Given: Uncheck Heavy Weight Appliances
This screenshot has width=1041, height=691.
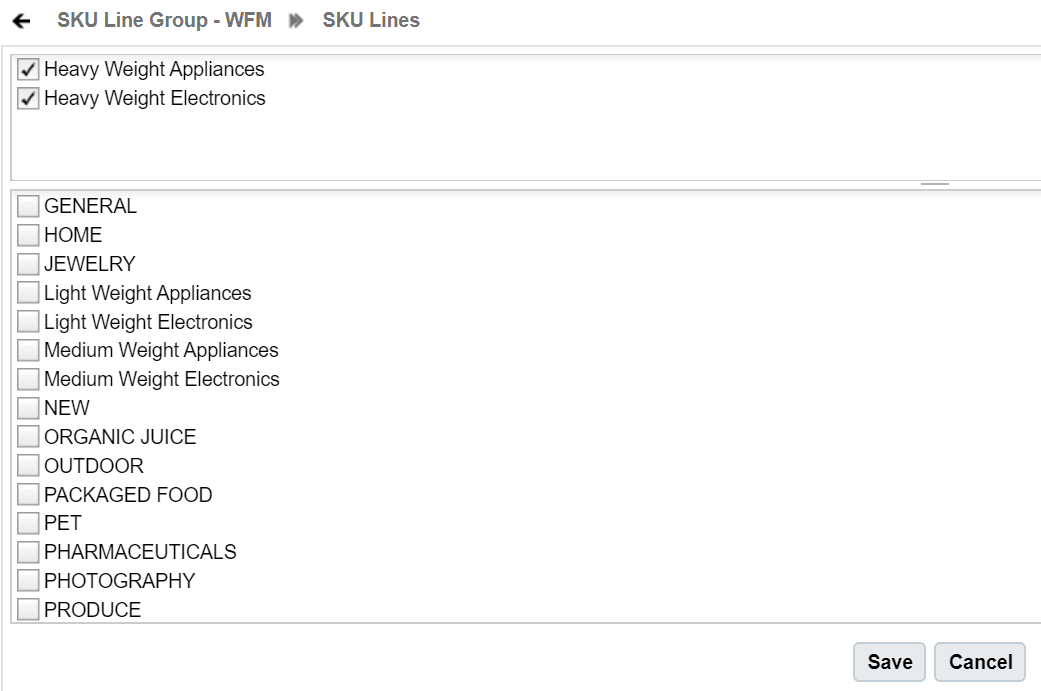Looking at the screenshot, I should pos(28,69).
